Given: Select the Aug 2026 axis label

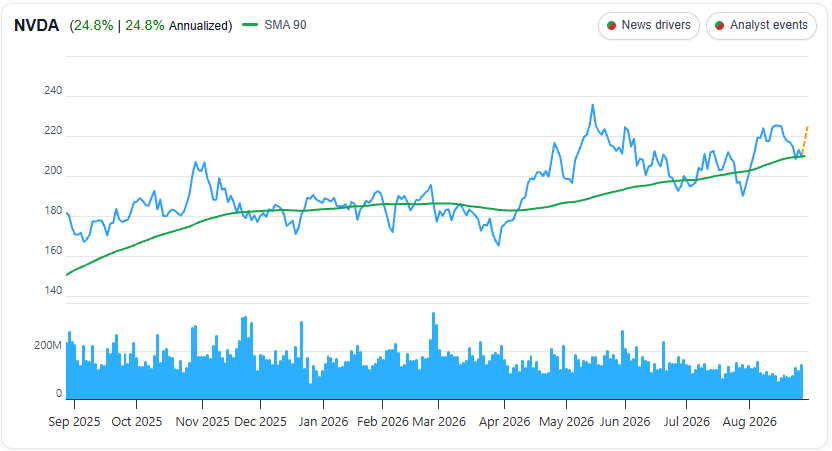Looking at the screenshot, I should (x=749, y=422).
